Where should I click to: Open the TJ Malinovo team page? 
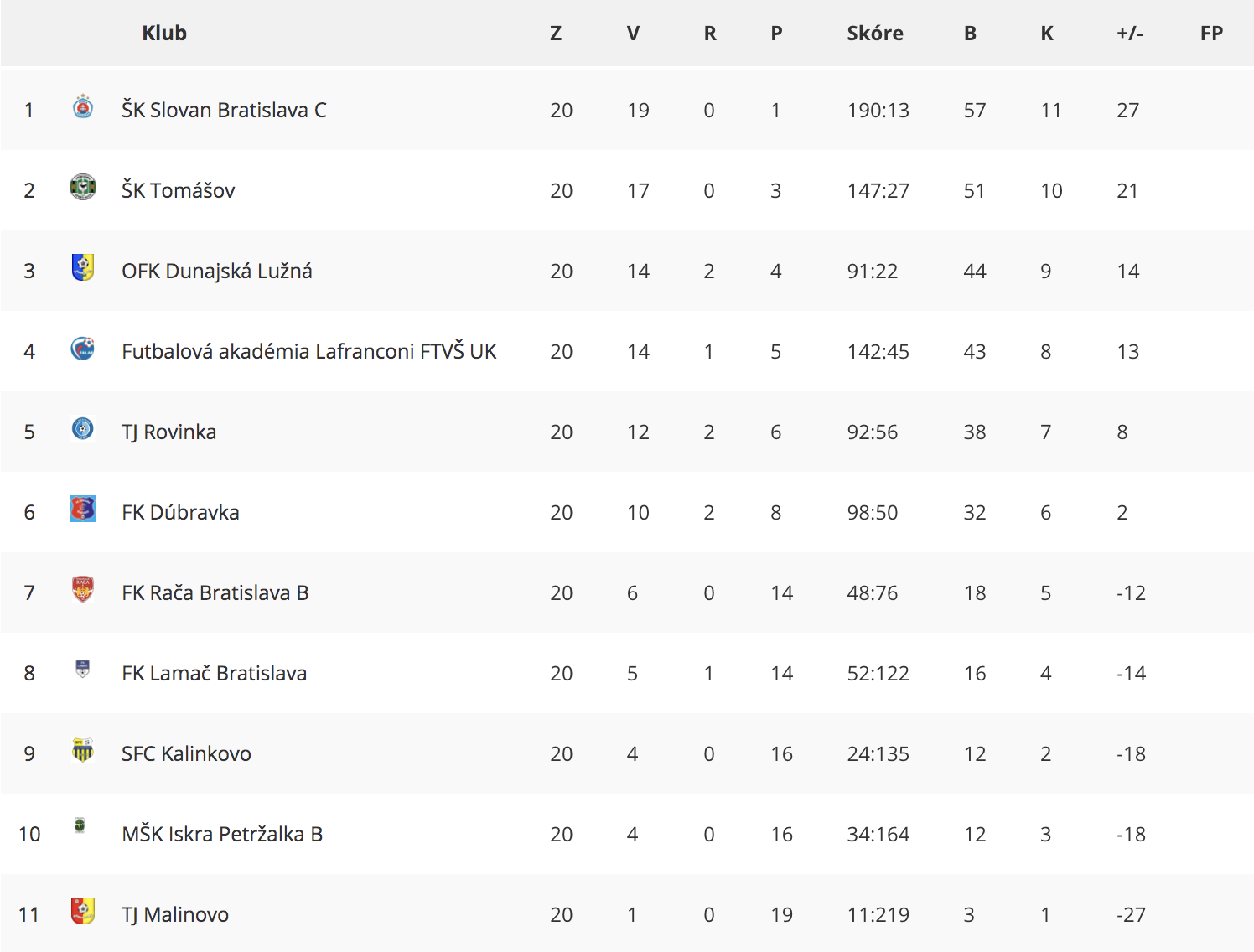tap(175, 914)
